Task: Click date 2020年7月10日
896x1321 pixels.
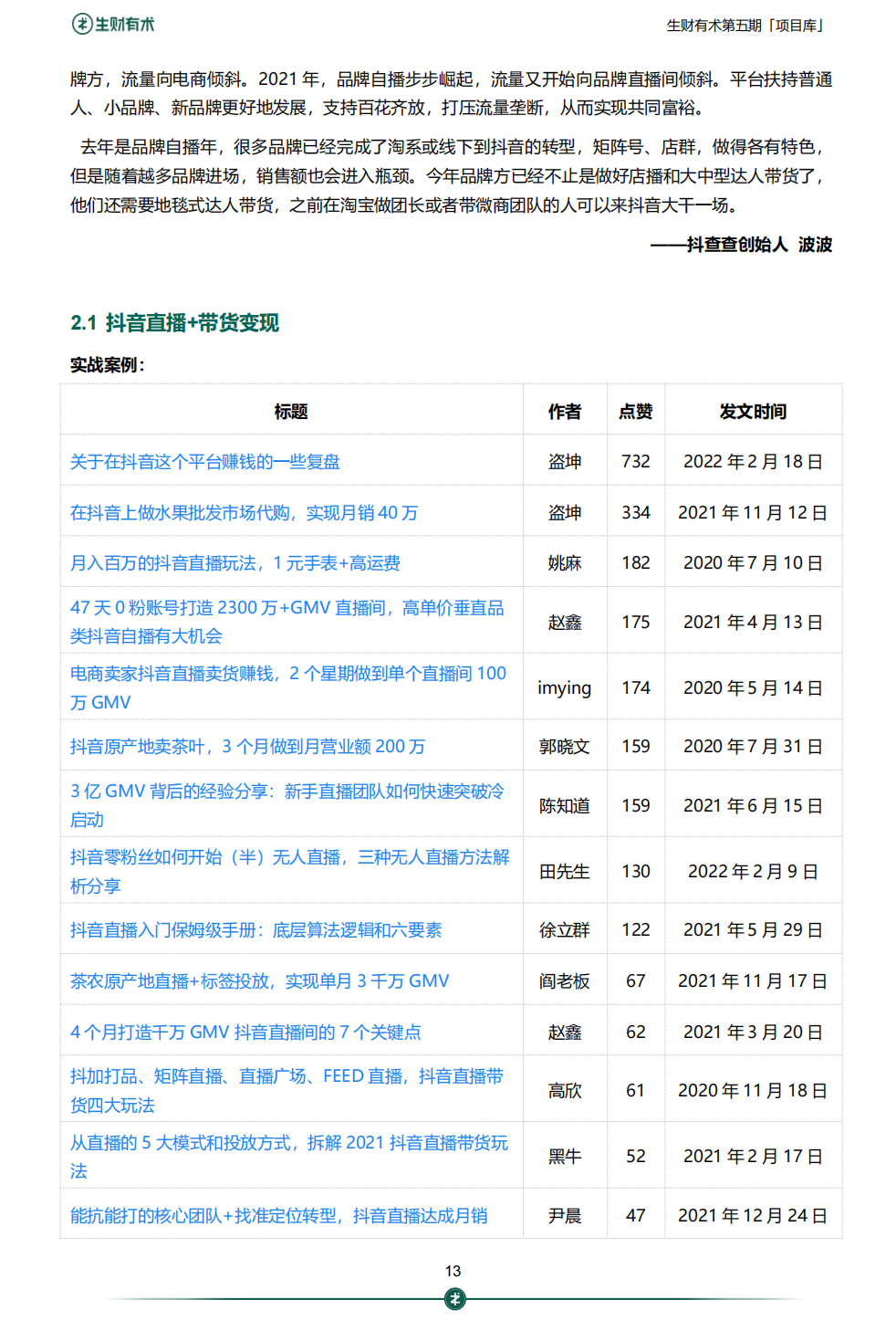Action: (753, 563)
